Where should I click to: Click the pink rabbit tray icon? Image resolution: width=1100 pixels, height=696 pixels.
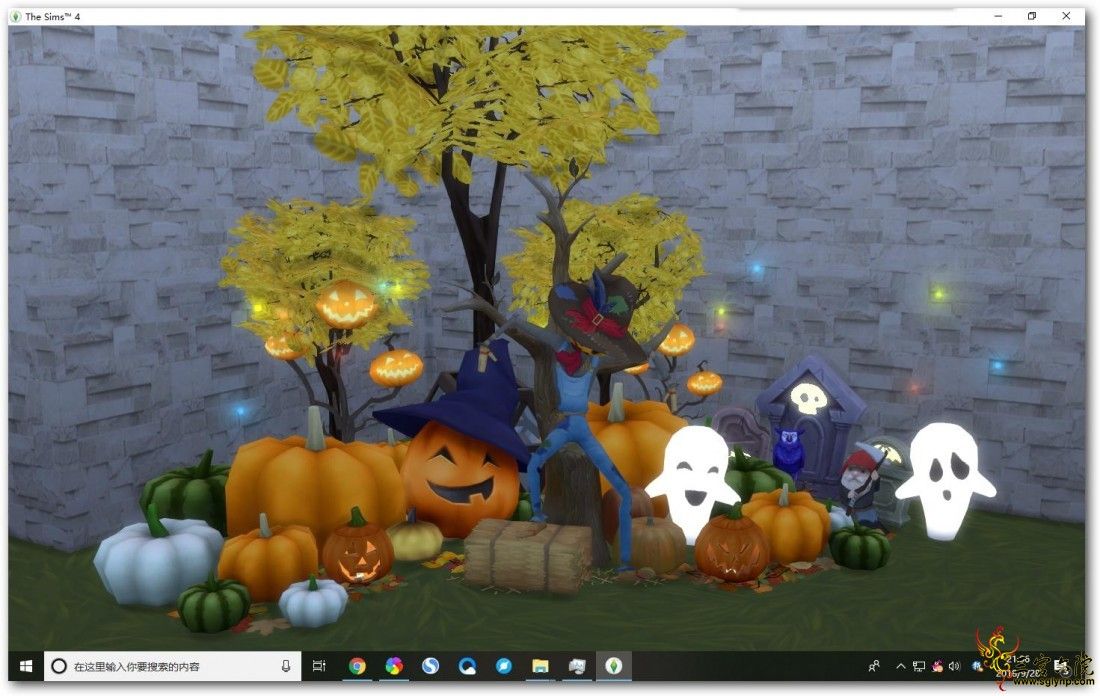point(937,667)
